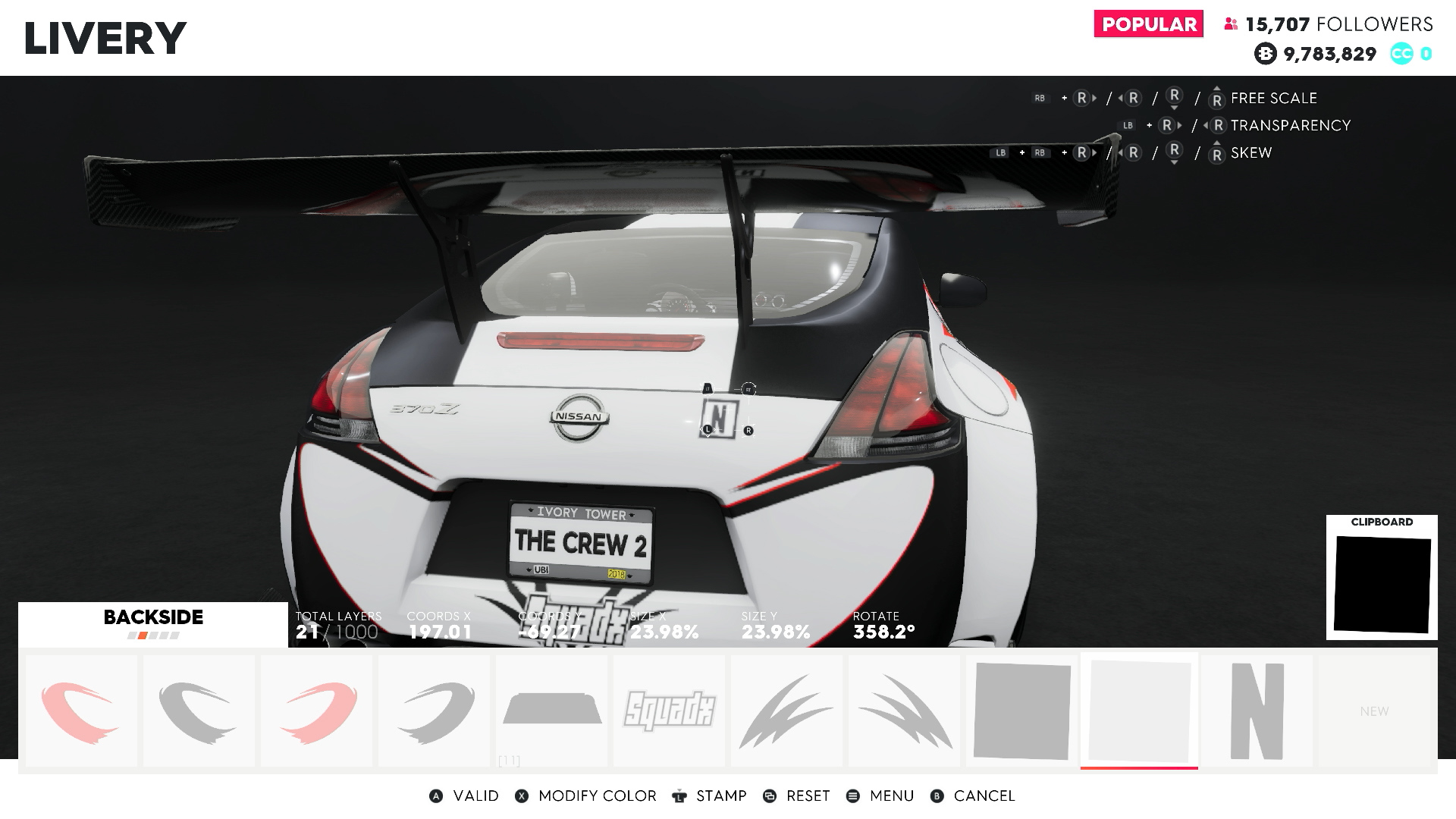The width and height of the screenshot is (1456, 819).
Task: Click the ROTATE 358.2° value
Action: pyautogui.click(x=884, y=632)
